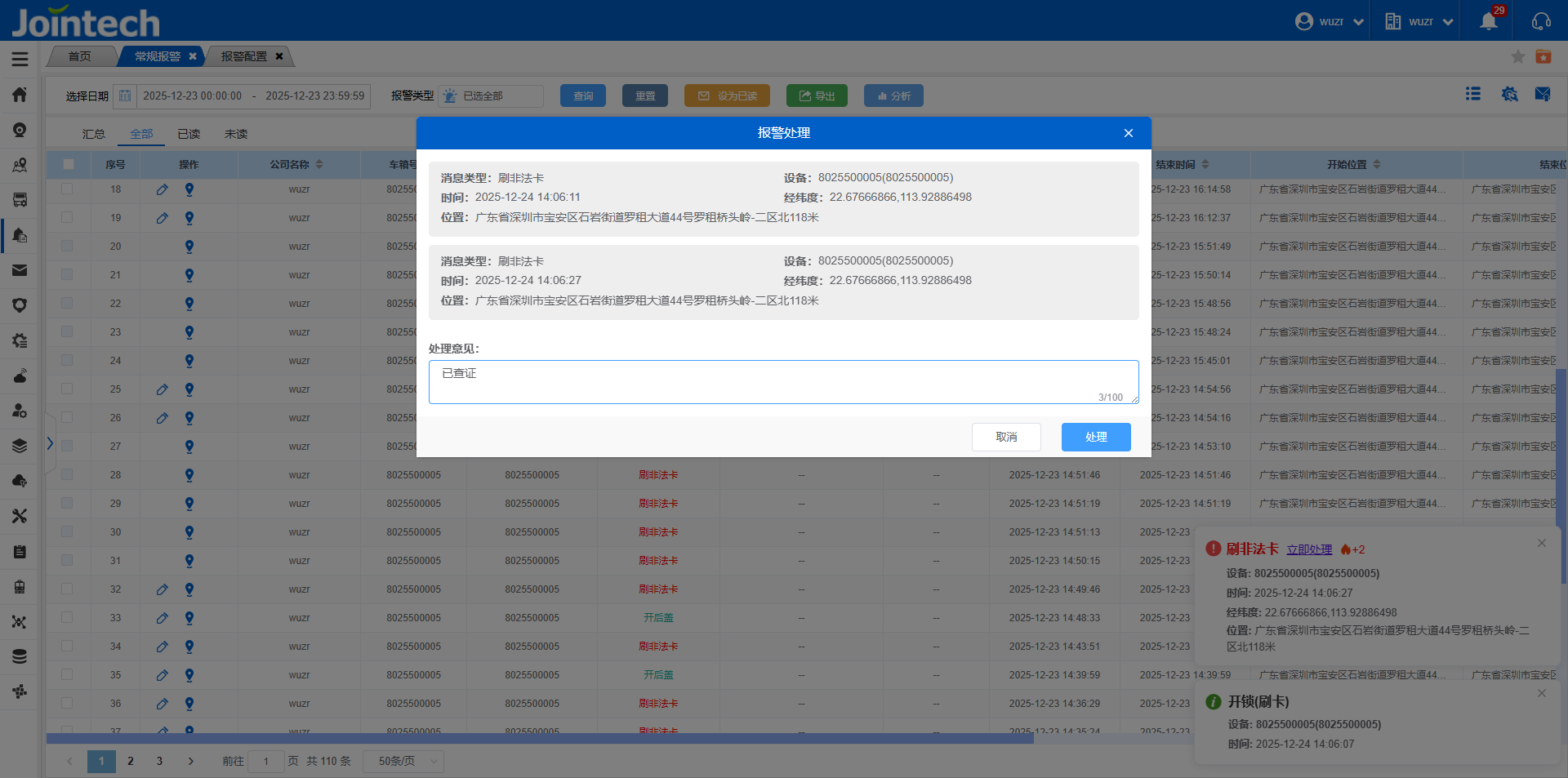The image size is (1568, 778).
Task: Check the checkbox for row 28
Action: point(67,475)
